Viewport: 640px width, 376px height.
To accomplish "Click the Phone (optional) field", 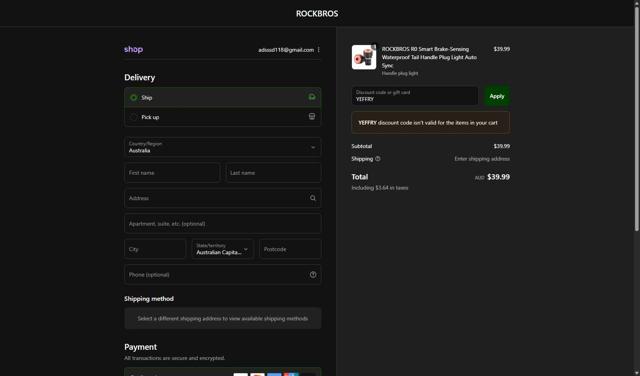I will point(222,275).
